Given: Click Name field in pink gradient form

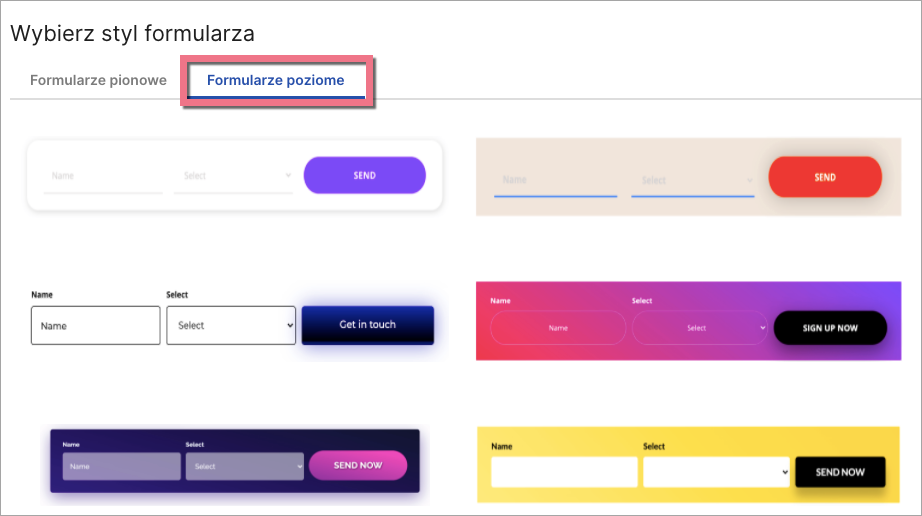Looking at the screenshot, I should point(558,328).
